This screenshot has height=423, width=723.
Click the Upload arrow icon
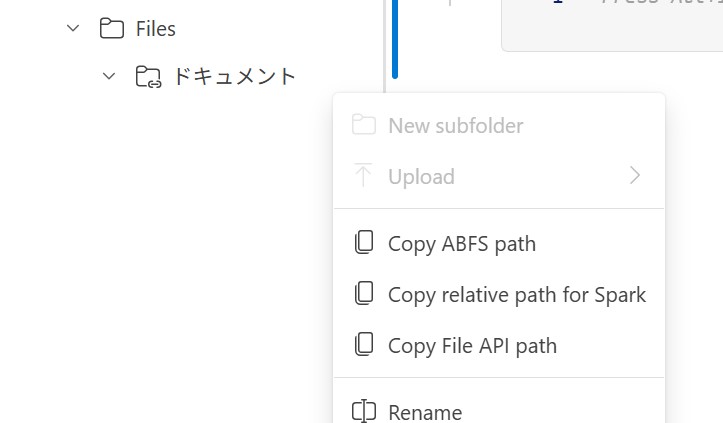363,175
